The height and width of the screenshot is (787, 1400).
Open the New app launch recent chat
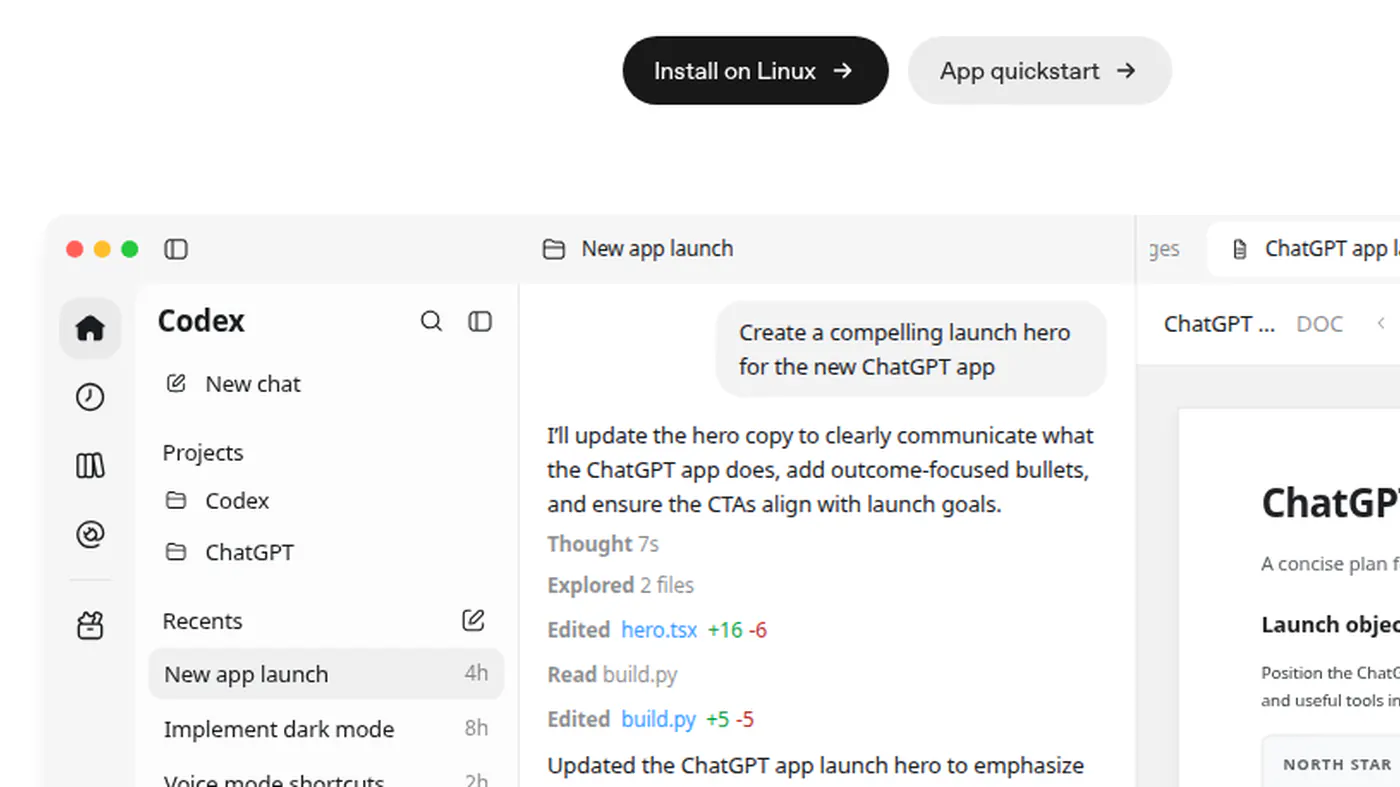coord(326,674)
